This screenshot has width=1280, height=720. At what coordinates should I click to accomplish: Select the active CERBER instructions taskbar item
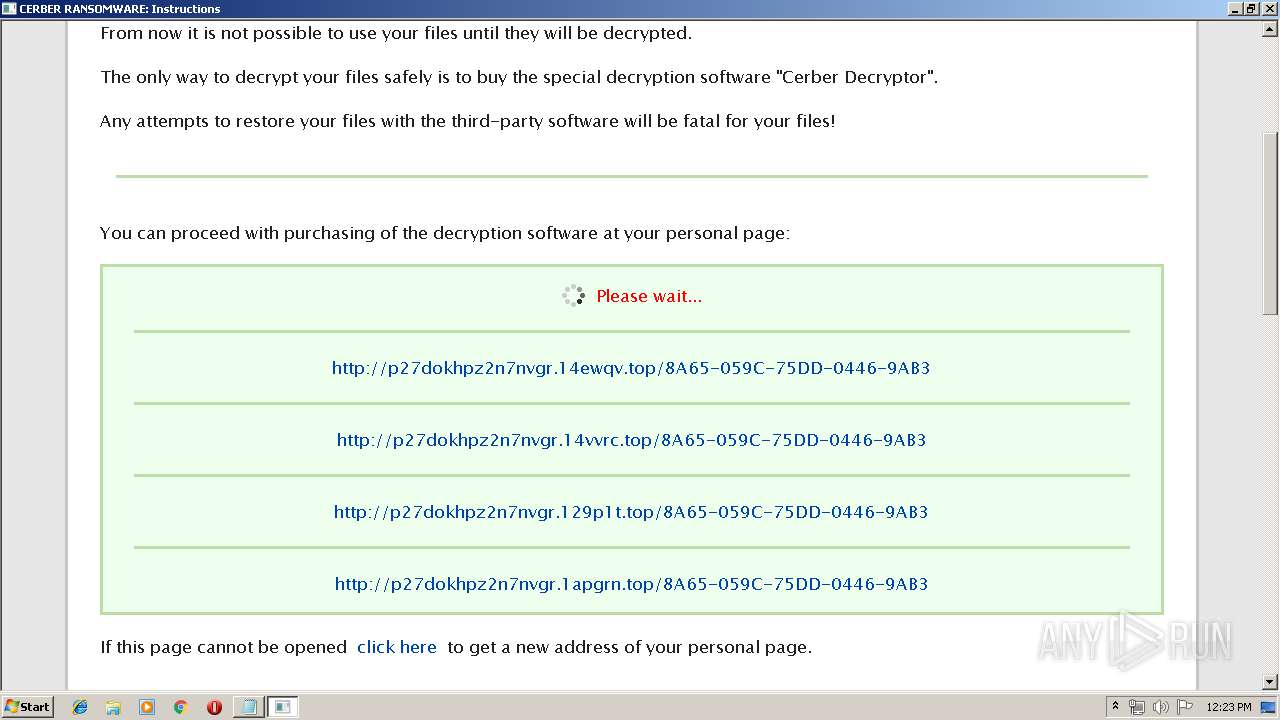tap(283, 707)
